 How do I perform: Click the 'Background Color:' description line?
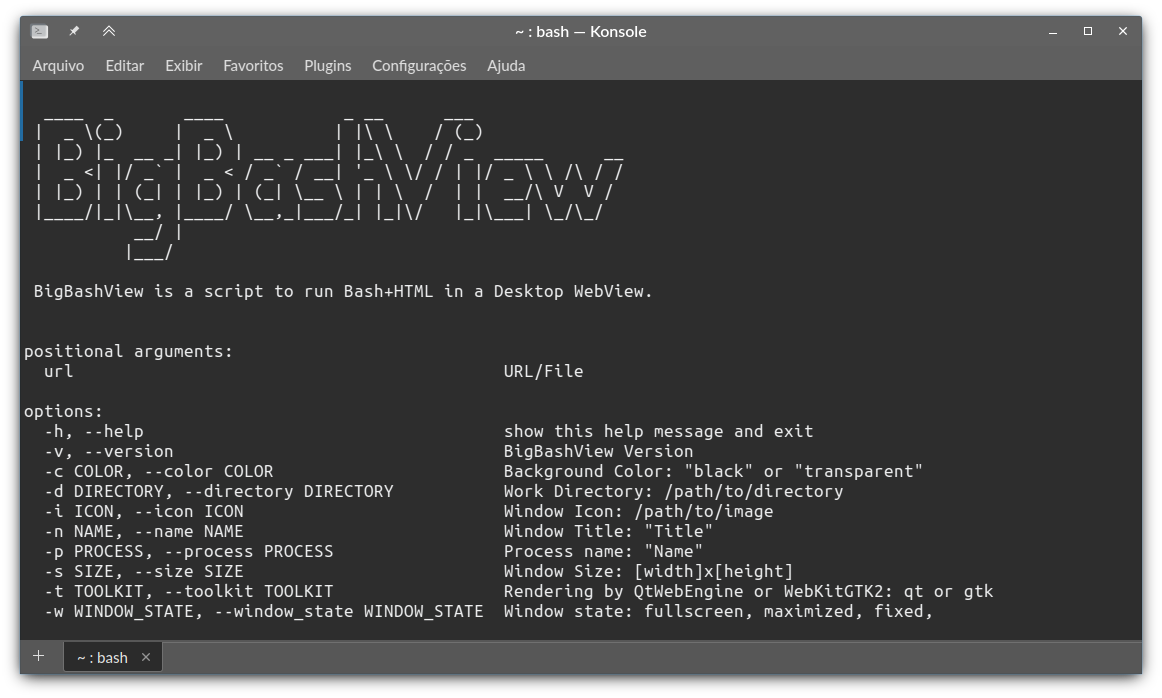point(713,471)
